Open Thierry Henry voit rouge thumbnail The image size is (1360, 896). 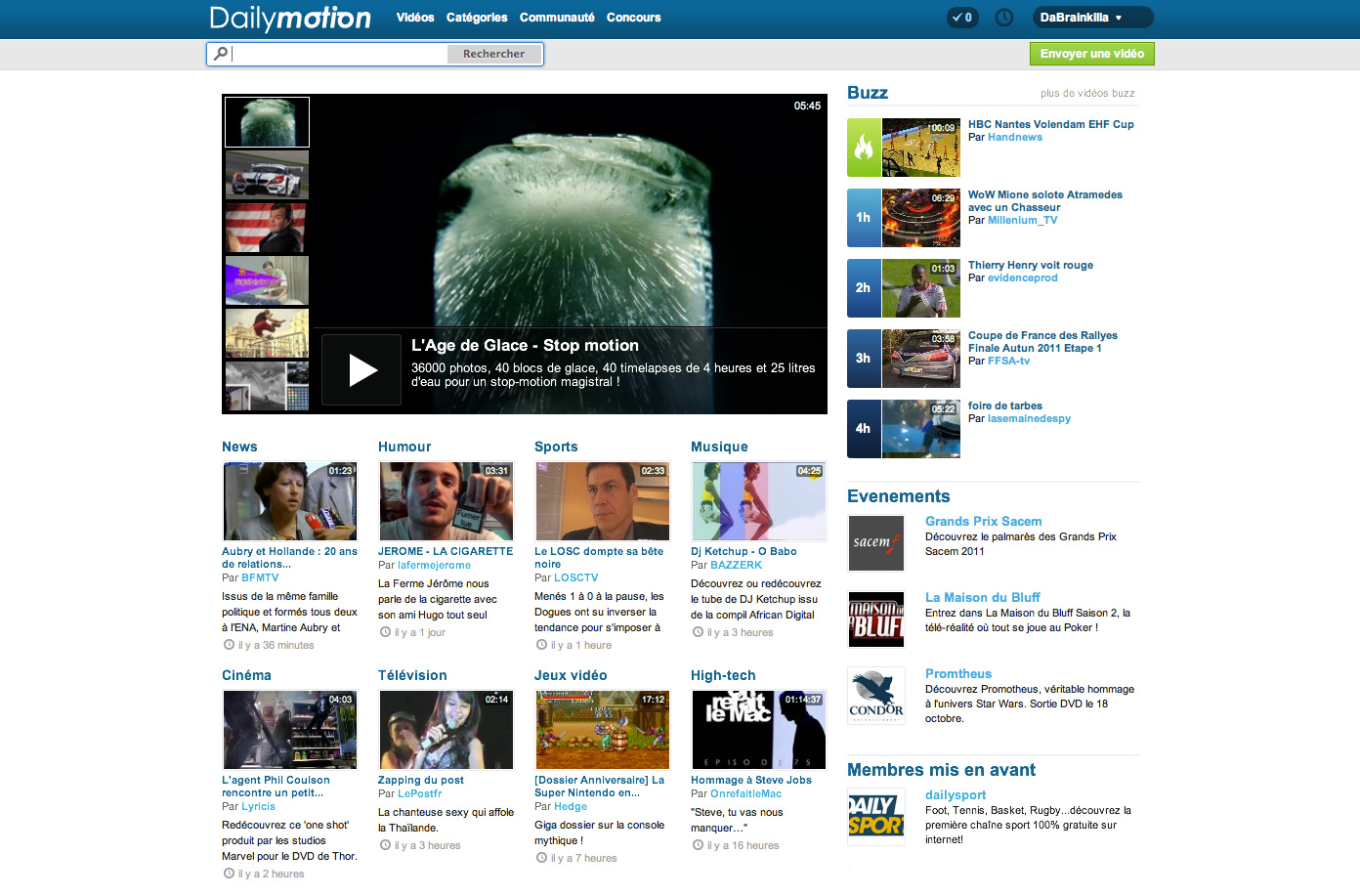(x=921, y=288)
